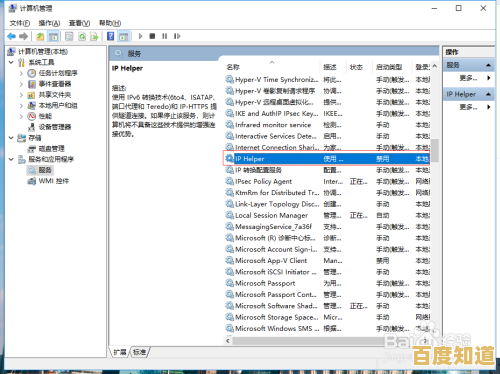Select Microsoft Software Shad... service name
Viewport: 500px width, 374px height.
(276, 306)
